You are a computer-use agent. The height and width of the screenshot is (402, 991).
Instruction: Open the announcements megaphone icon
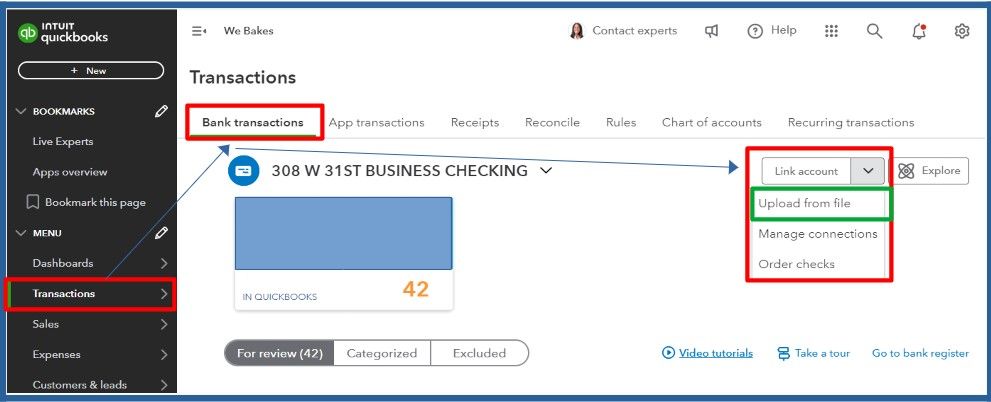pyautogui.click(x=712, y=31)
